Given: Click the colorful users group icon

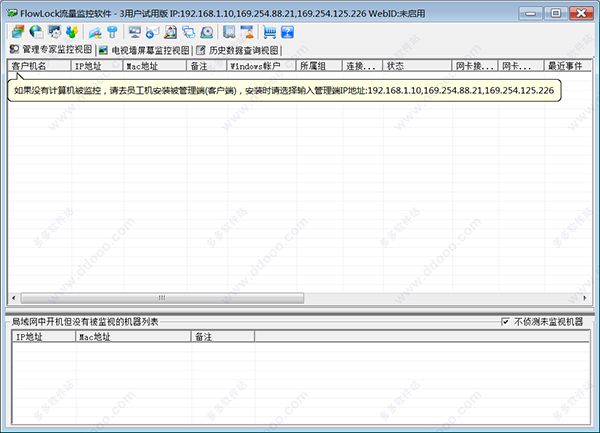Looking at the screenshot, I should coord(72,32).
